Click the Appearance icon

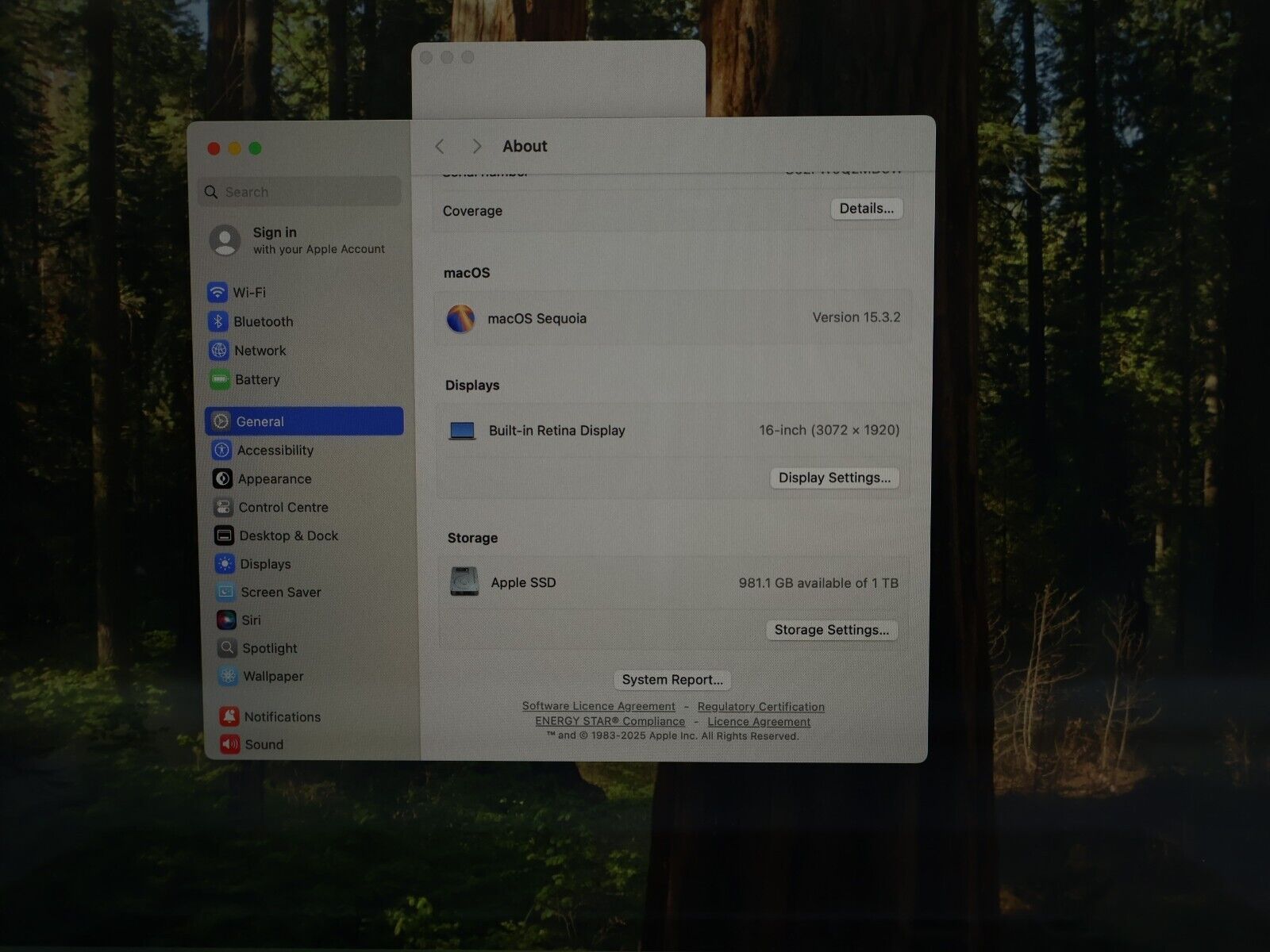click(223, 478)
